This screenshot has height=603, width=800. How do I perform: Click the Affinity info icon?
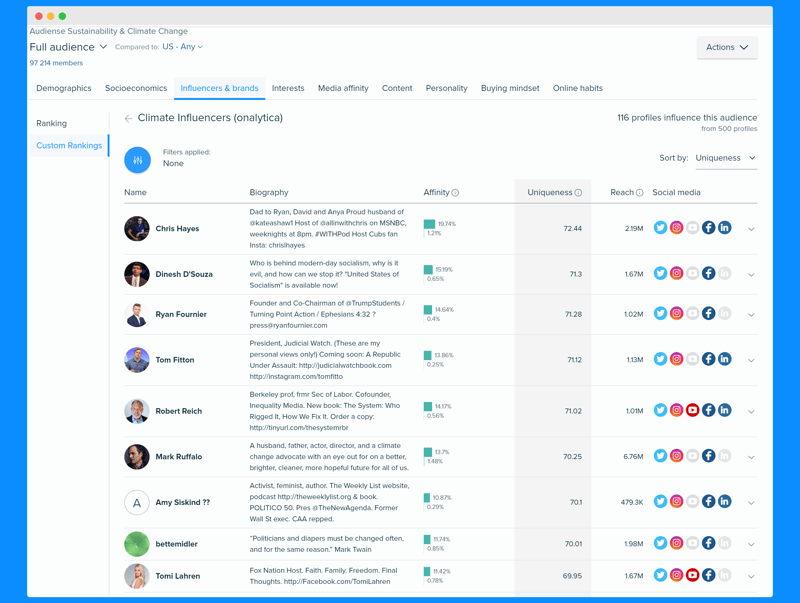tap(455, 193)
